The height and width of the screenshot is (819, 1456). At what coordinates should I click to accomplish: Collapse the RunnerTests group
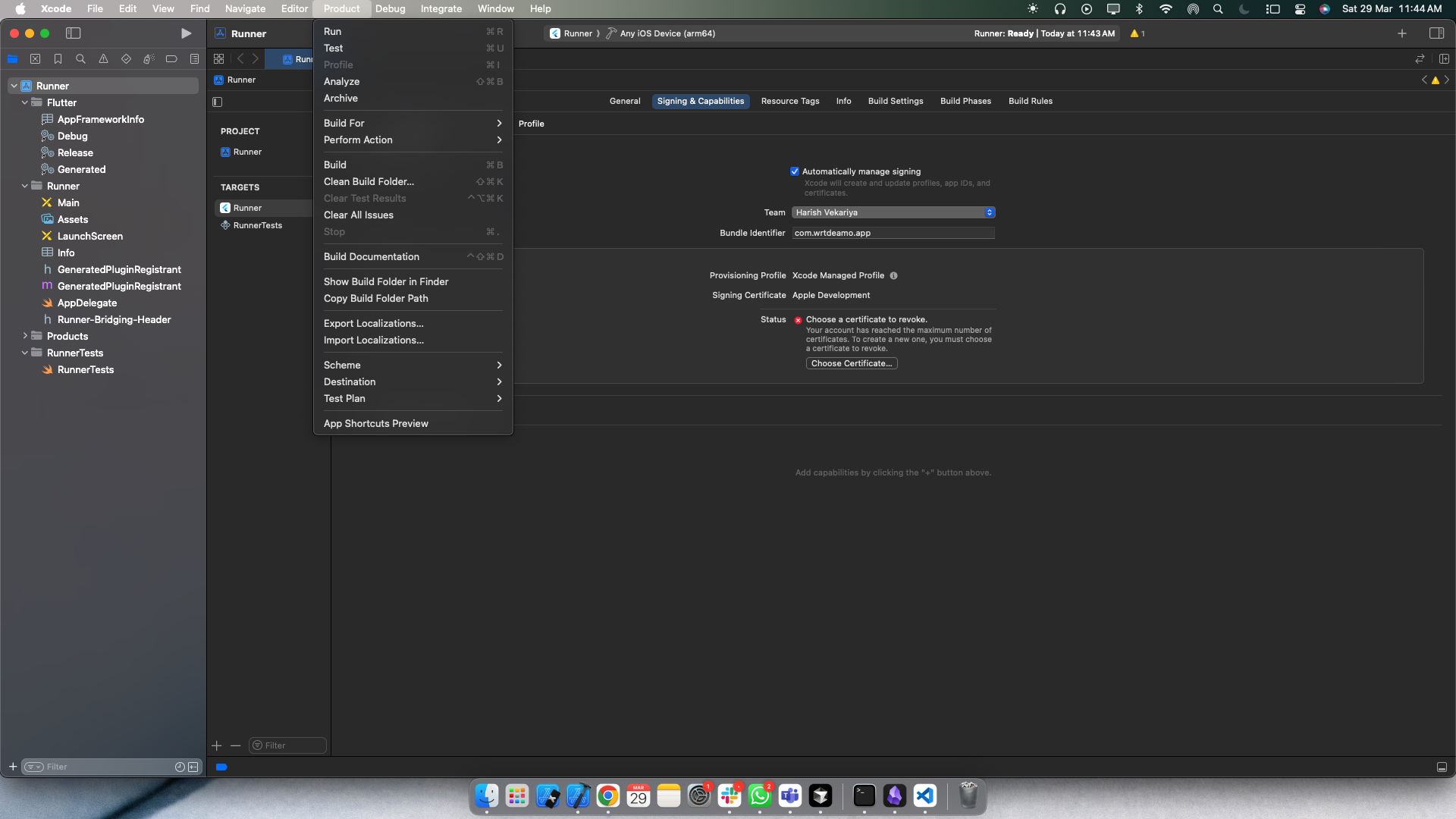click(25, 353)
